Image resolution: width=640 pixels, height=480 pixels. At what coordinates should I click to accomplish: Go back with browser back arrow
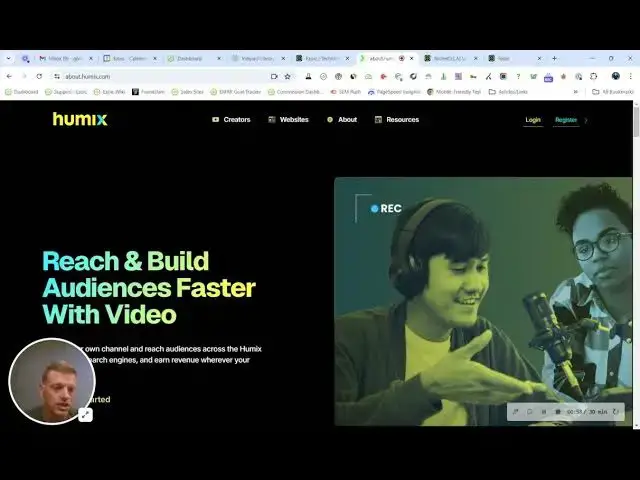pos(9,76)
